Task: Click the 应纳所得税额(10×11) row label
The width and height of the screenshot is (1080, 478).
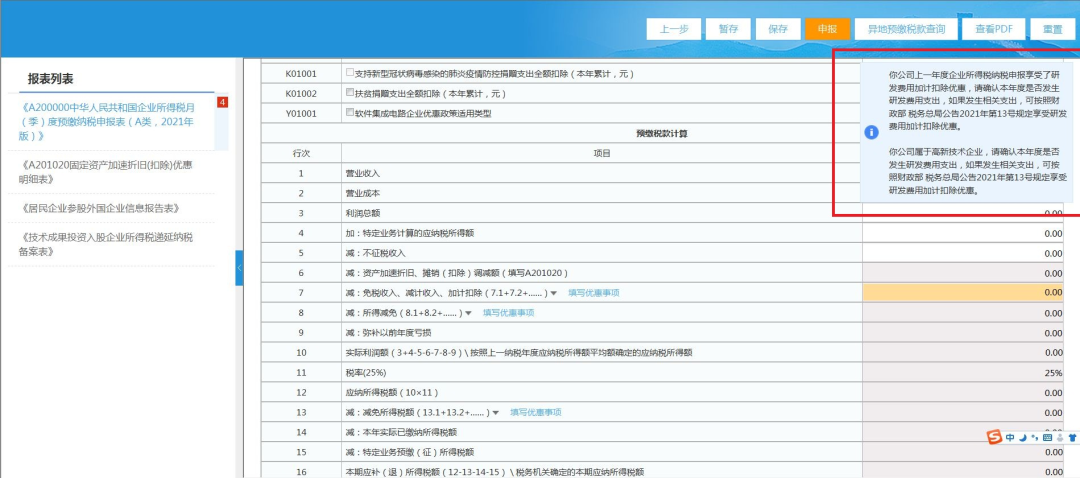Action: coord(393,393)
